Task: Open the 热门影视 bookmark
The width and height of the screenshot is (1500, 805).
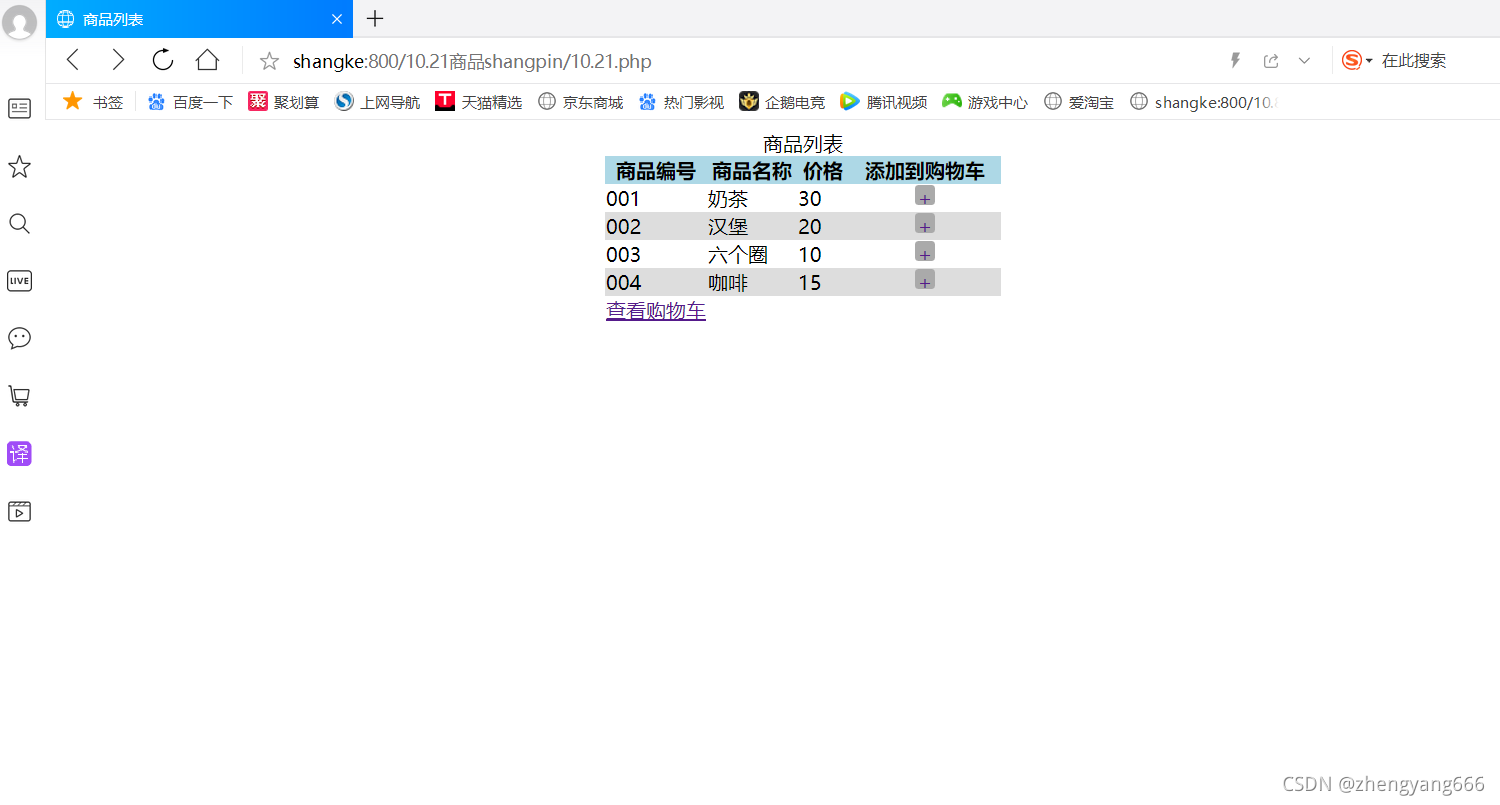Action: [681, 101]
